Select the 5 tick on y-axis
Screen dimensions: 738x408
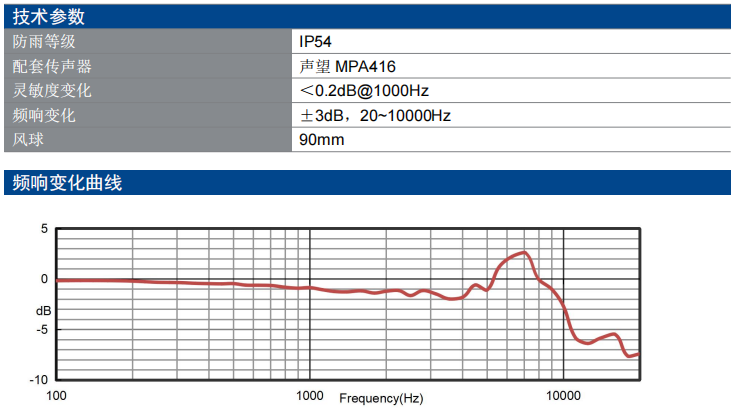pyautogui.click(x=44, y=229)
